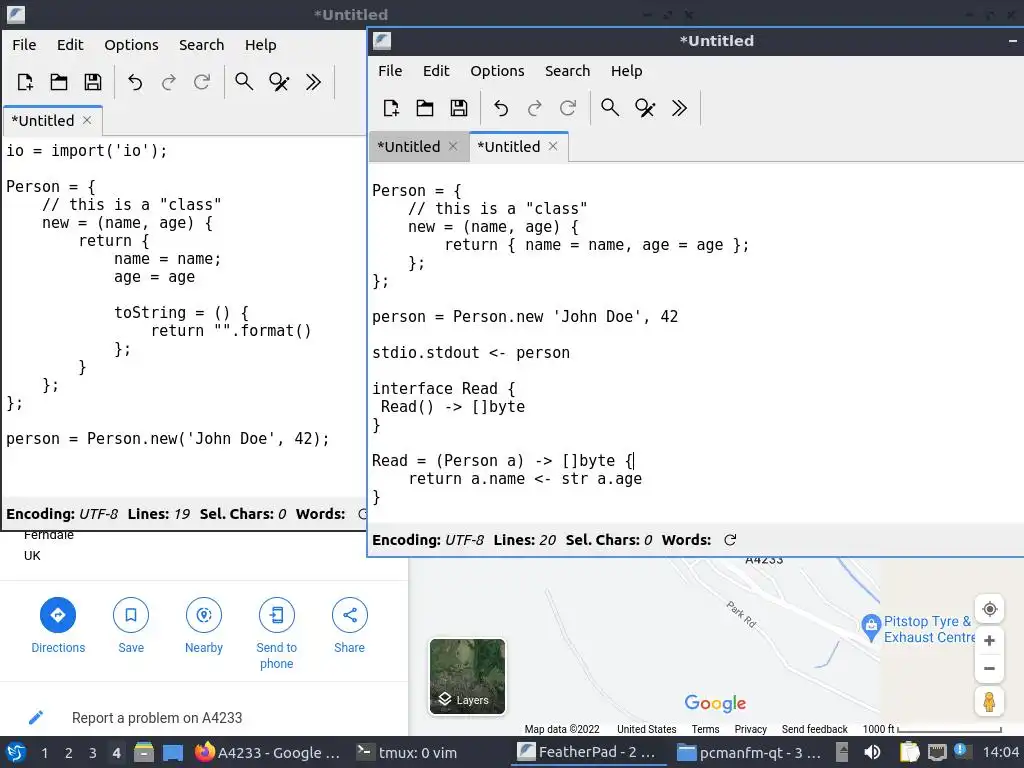Click Find magnifier icon in front FeatherPad window
Image resolution: width=1024 pixels, height=768 pixels.
(x=610, y=108)
